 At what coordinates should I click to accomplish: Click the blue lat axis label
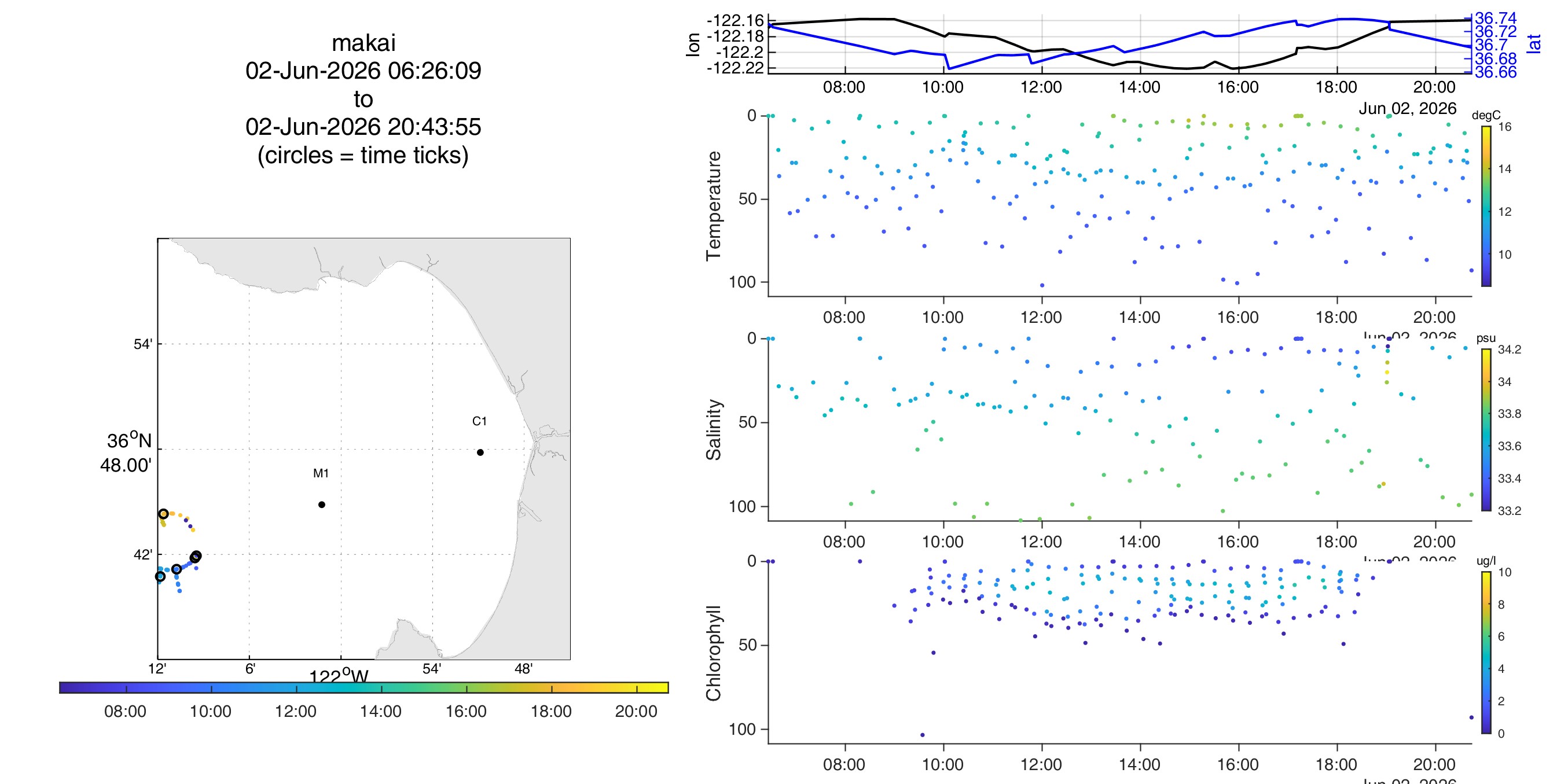click(1534, 44)
